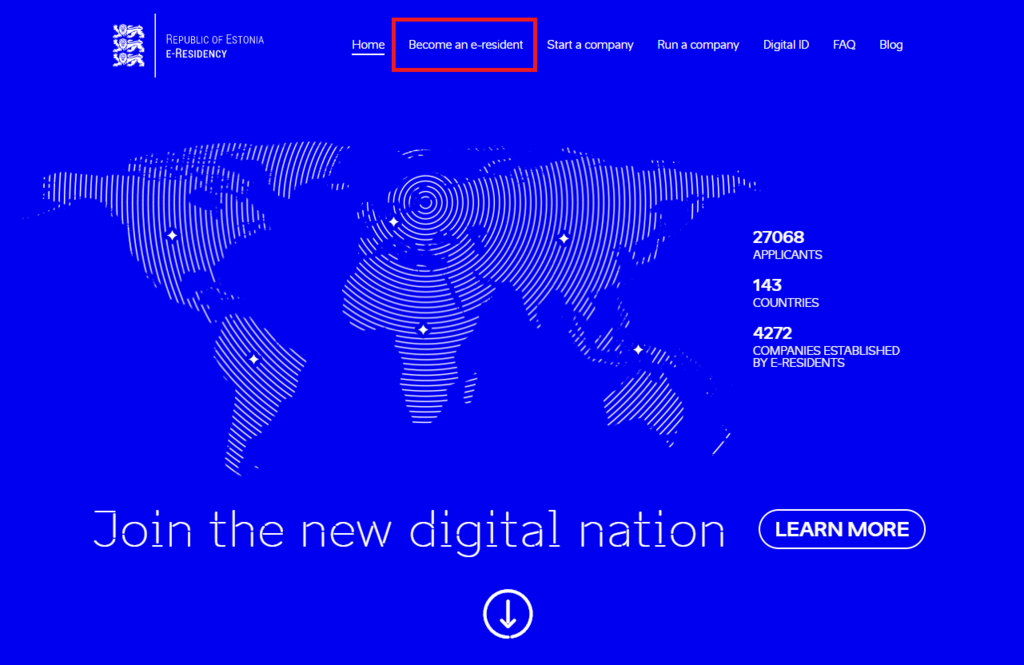Select the star marker on Africa

click(423, 330)
